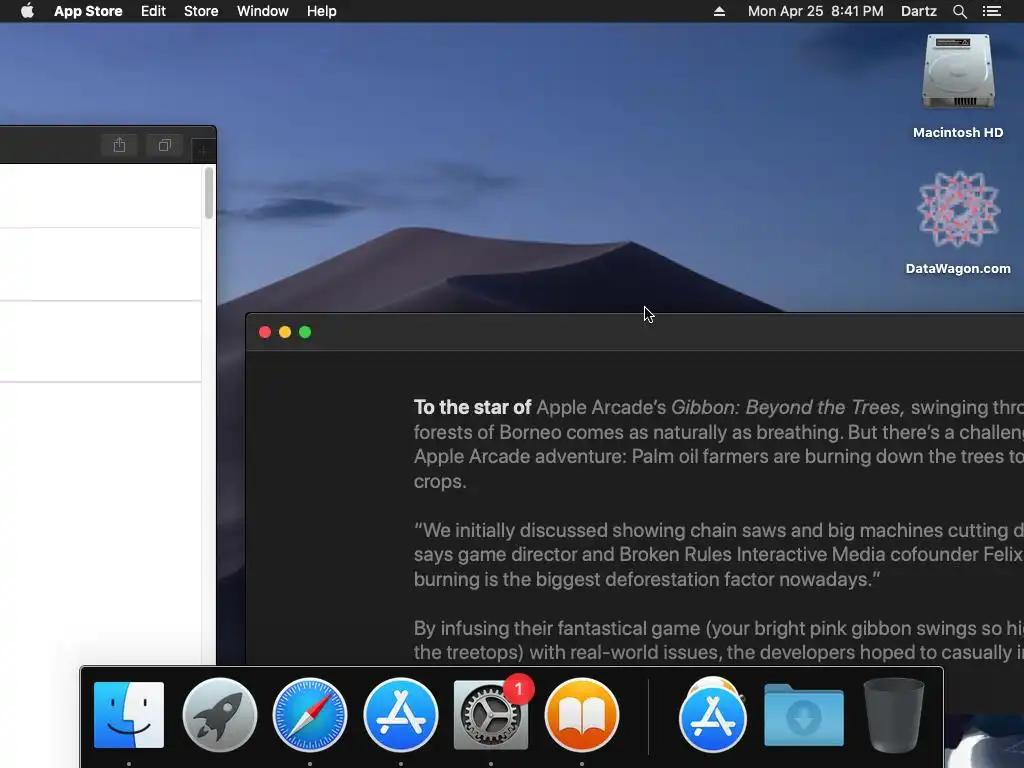Select the DataWagon.com desktop icon
The width and height of the screenshot is (1024, 768).
coord(958,223)
